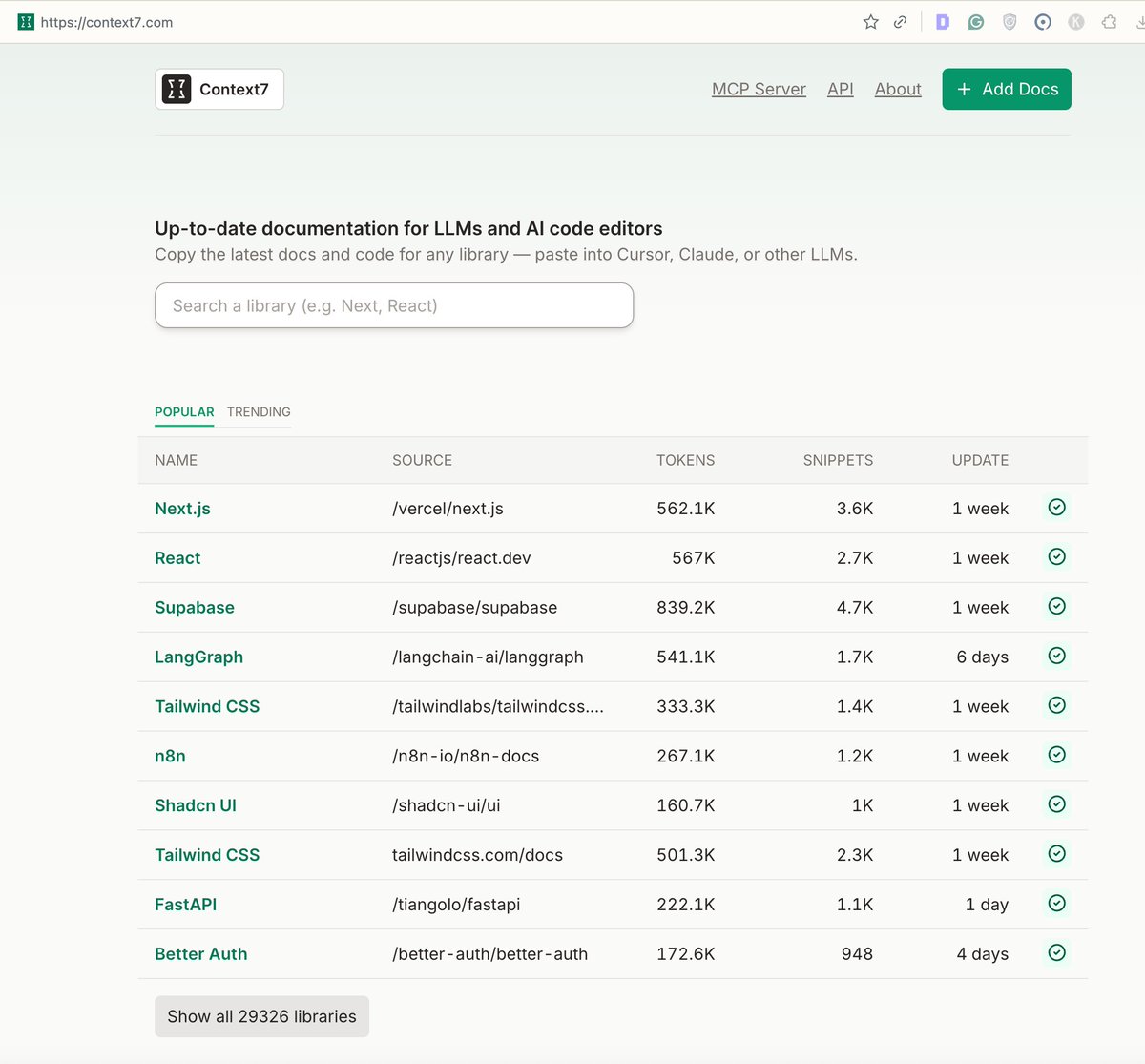The width and height of the screenshot is (1145, 1064).
Task: Click the checkmark status icon for n8n
Action: coord(1056,755)
